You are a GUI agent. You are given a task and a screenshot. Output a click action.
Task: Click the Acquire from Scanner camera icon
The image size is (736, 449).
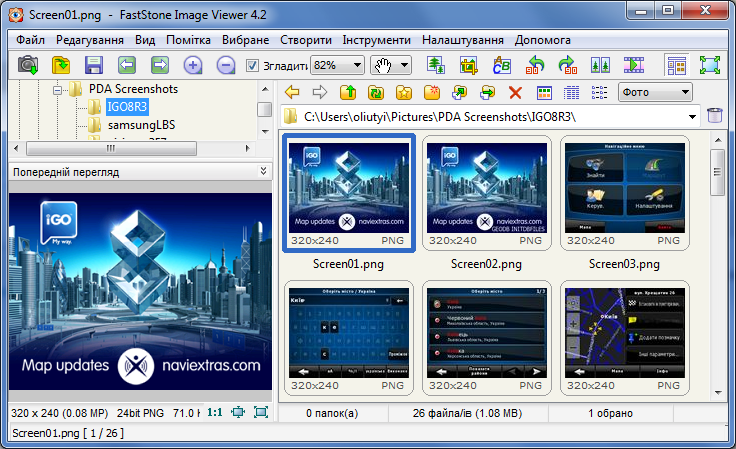28,65
